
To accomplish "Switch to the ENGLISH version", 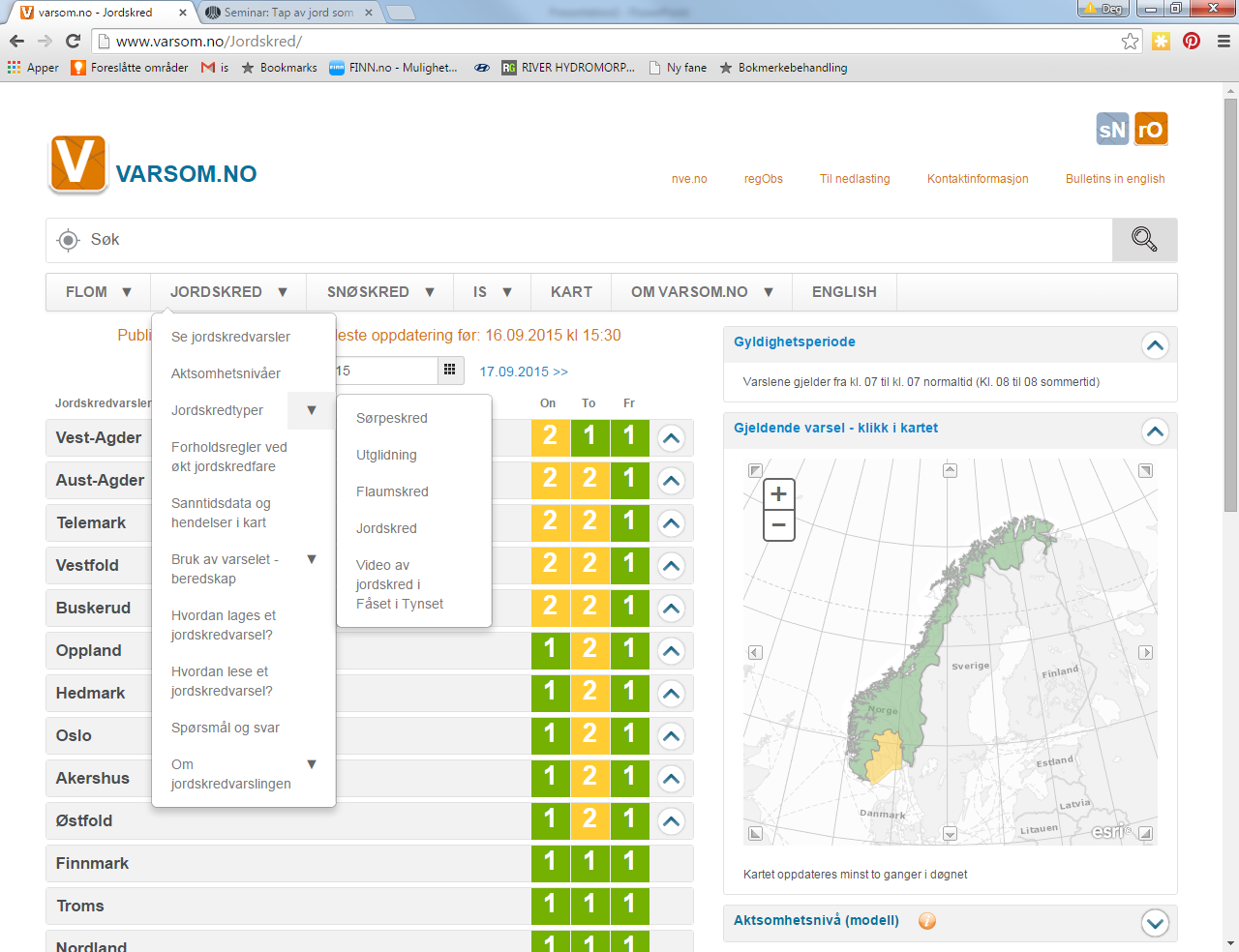I will pyautogui.click(x=844, y=291).
